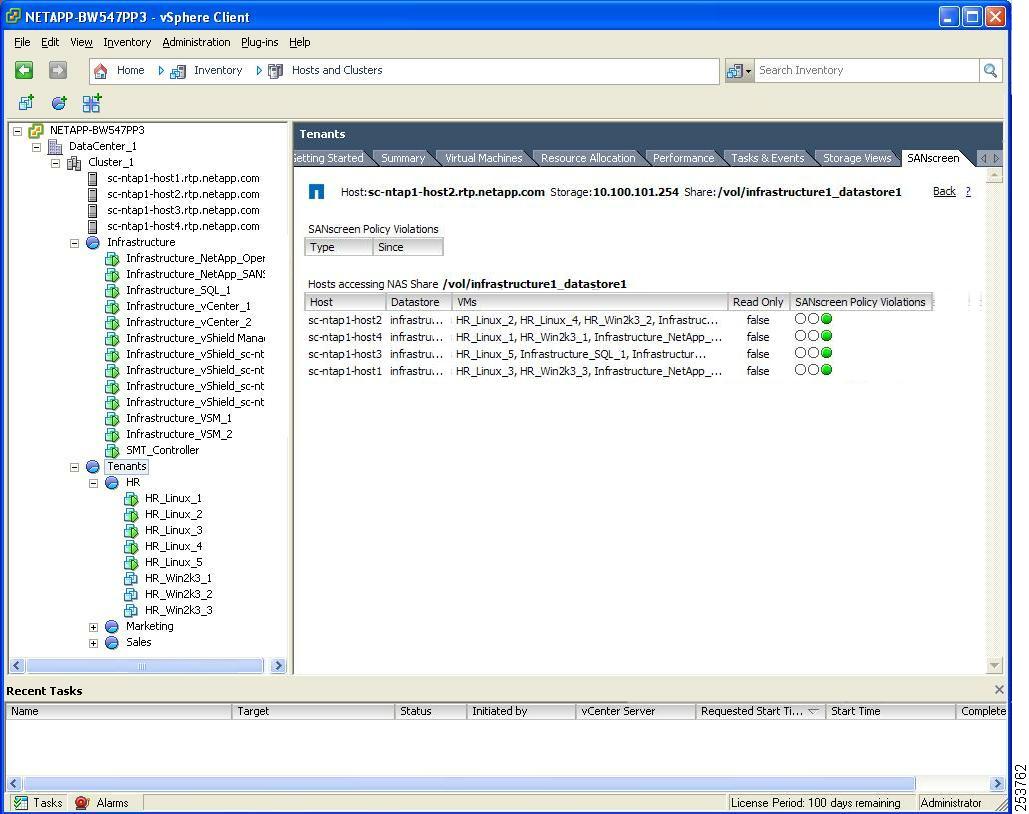Click inside the Search Inventory field
1029x814 pixels.
pos(866,70)
